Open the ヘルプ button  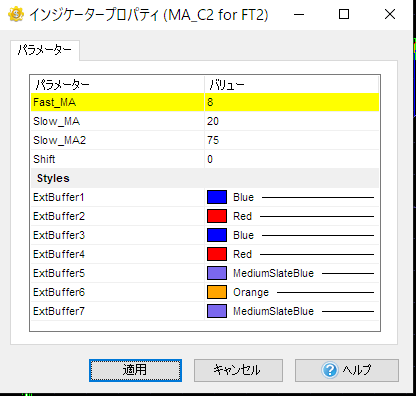click(x=347, y=370)
